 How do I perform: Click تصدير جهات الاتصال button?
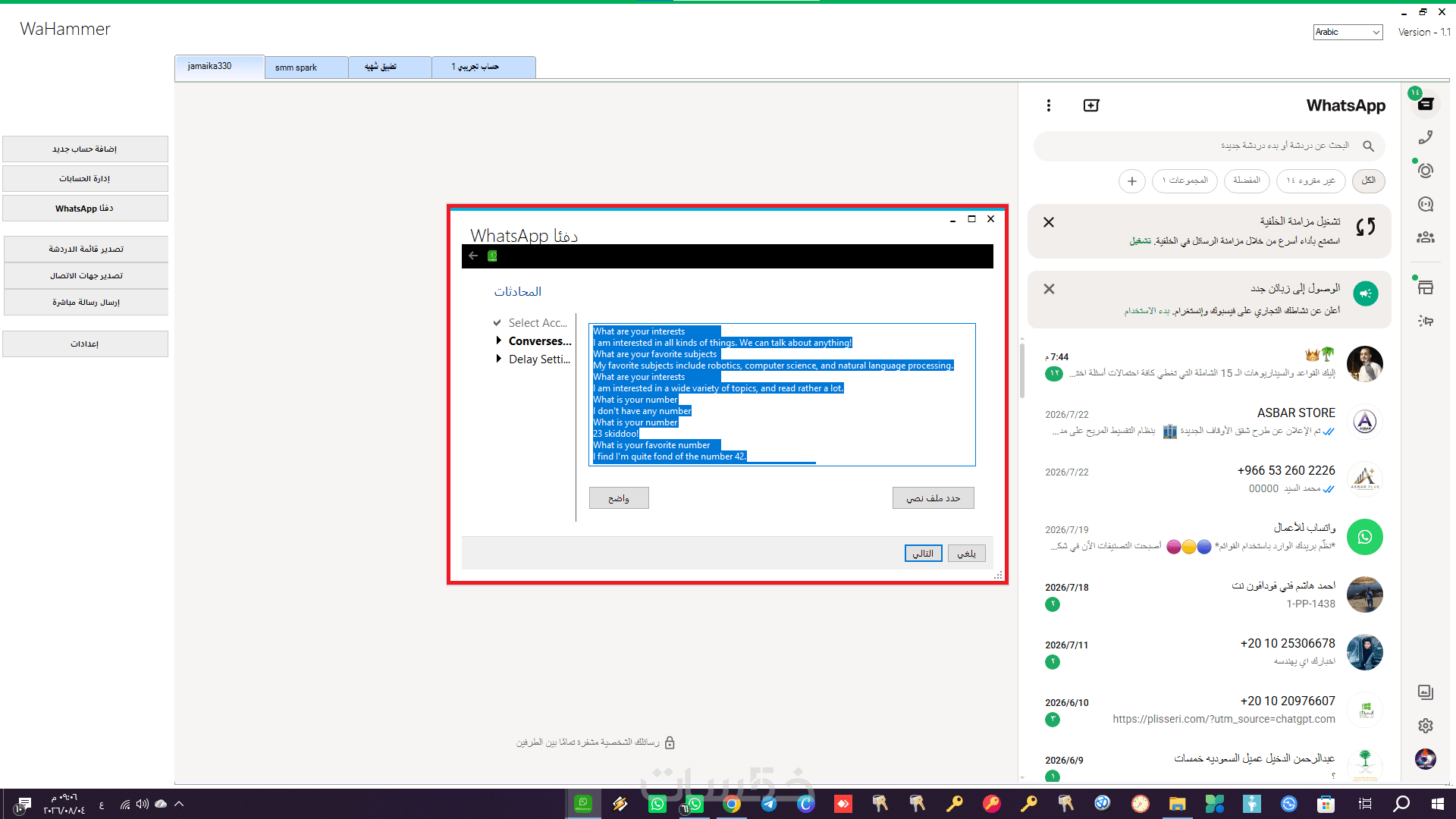pyautogui.click(x=86, y=275)
